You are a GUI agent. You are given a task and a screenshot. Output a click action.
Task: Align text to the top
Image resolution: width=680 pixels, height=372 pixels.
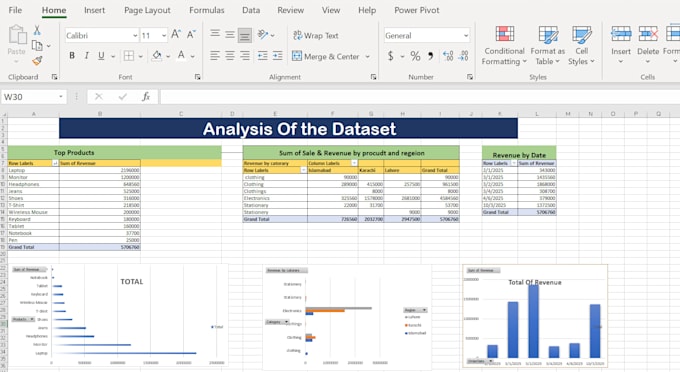click(215, 34)
